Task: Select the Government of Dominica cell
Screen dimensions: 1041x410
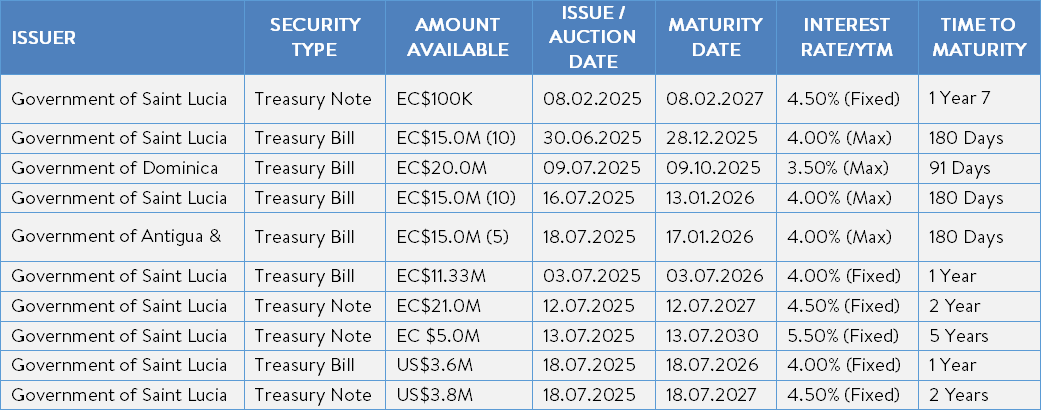Action: click(122, 168)
